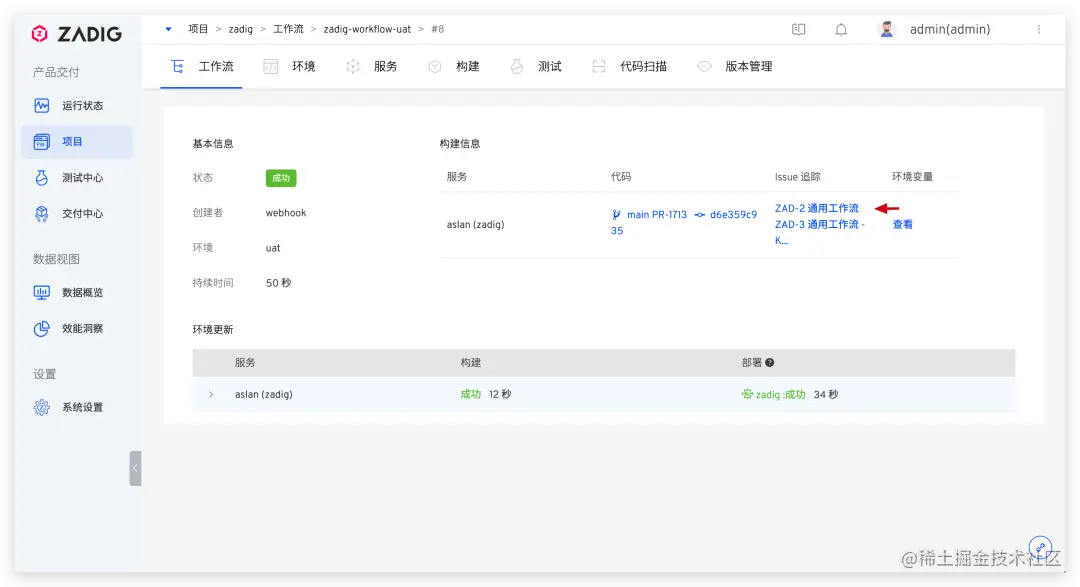This screenshot has width=1080, height=587.
Task: Click the green 成功 status badge
Action: pyautogui.click(x=280, y=177)
